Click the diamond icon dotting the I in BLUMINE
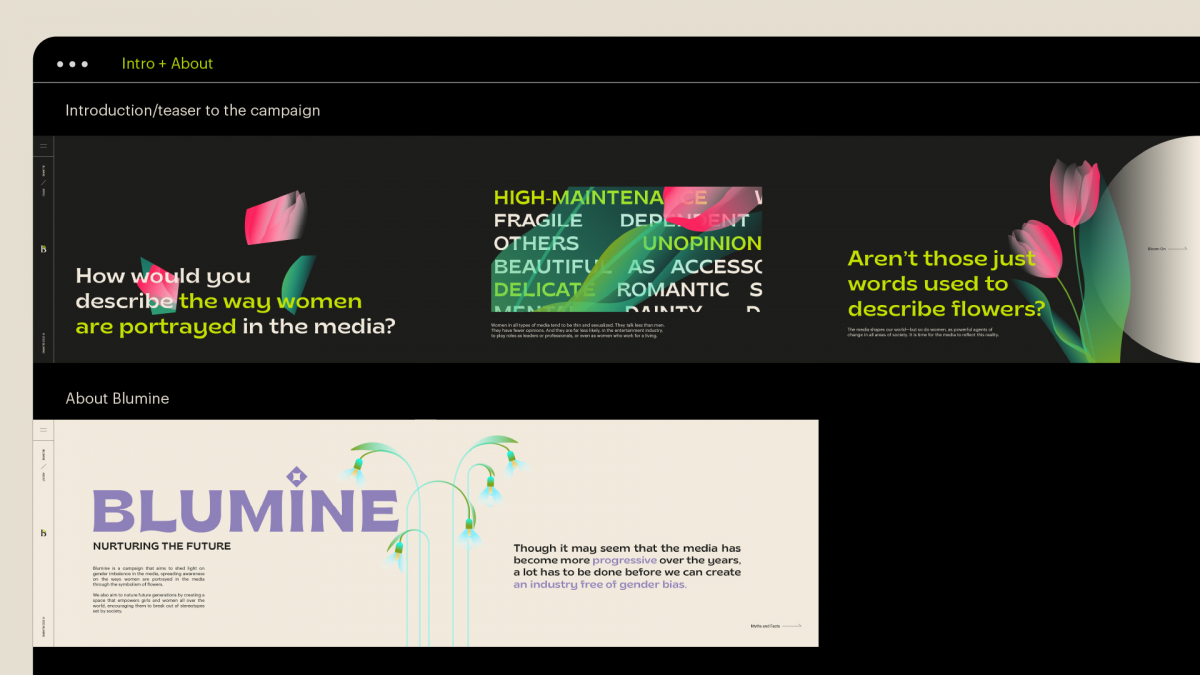Viewport: 1200px width, 675px height. (x=295, y=475)
